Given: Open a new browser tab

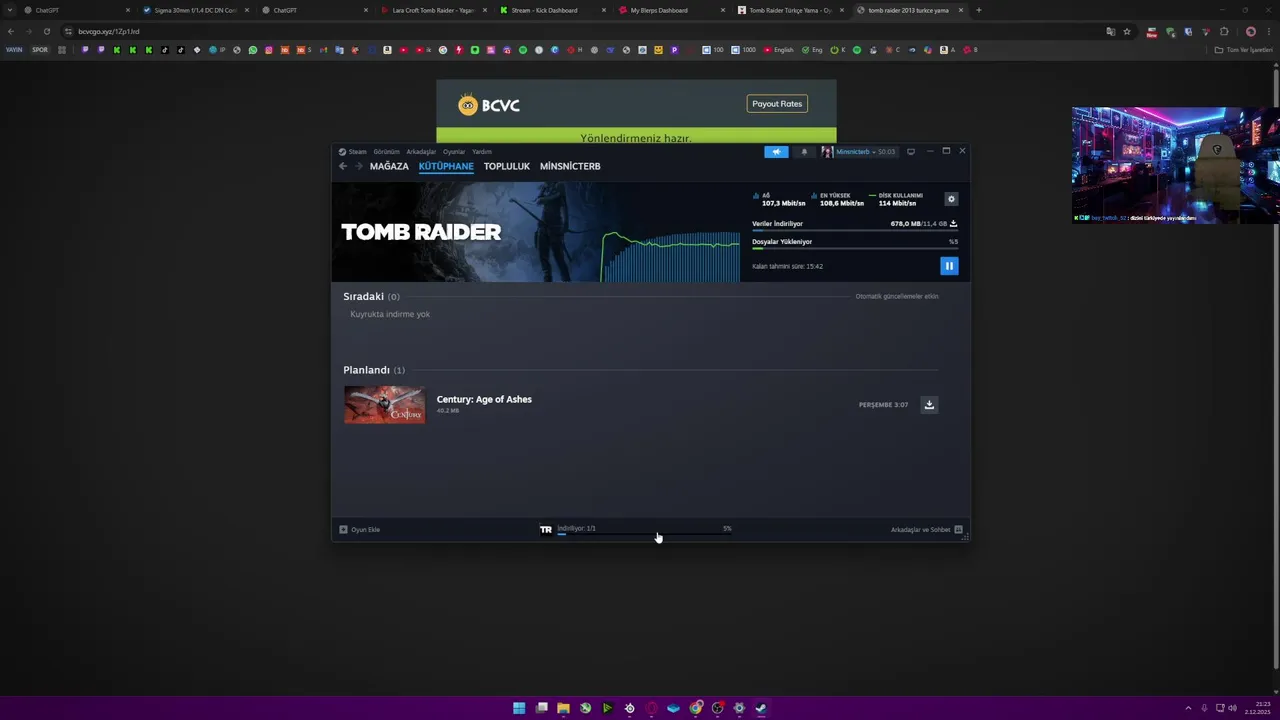Looking at the screenshot, I should (978, 10).
